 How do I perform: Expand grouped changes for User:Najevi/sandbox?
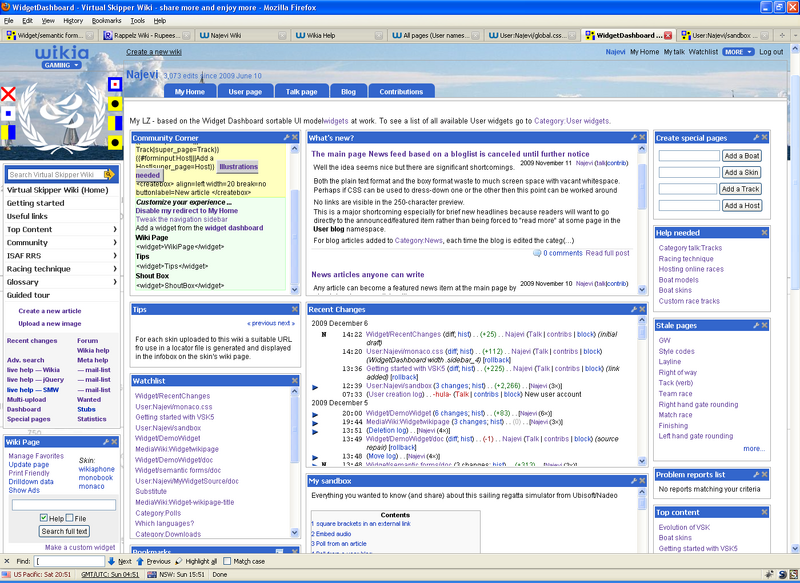pos(315,387)
